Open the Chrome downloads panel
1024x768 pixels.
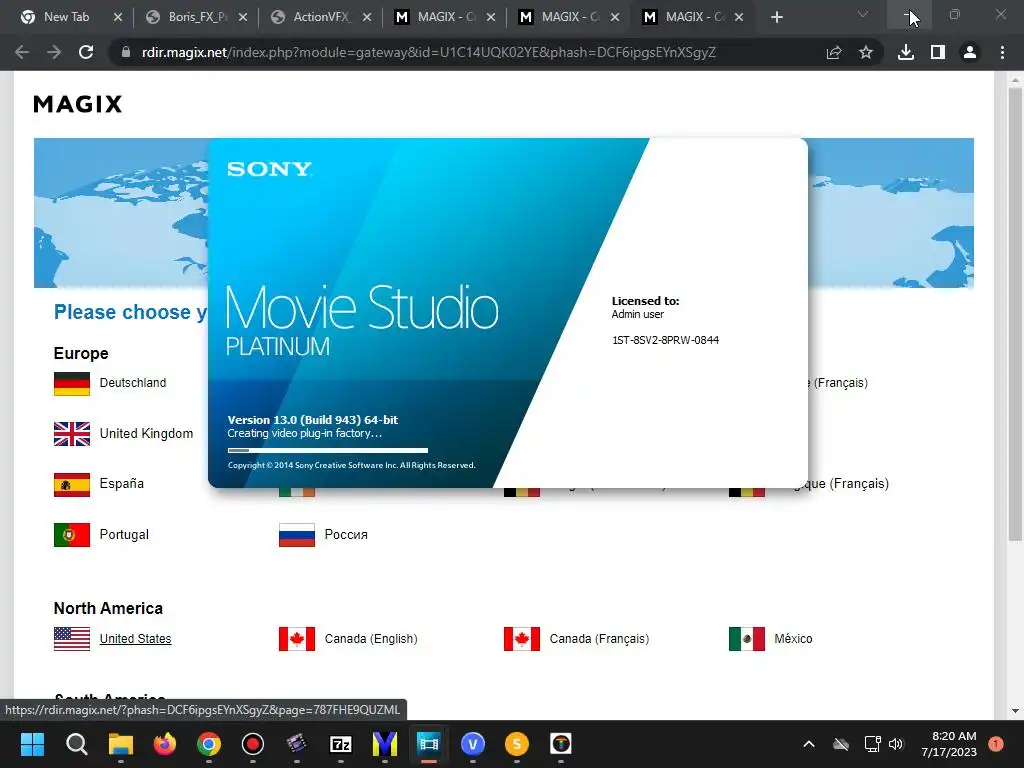tap(906, 52)
